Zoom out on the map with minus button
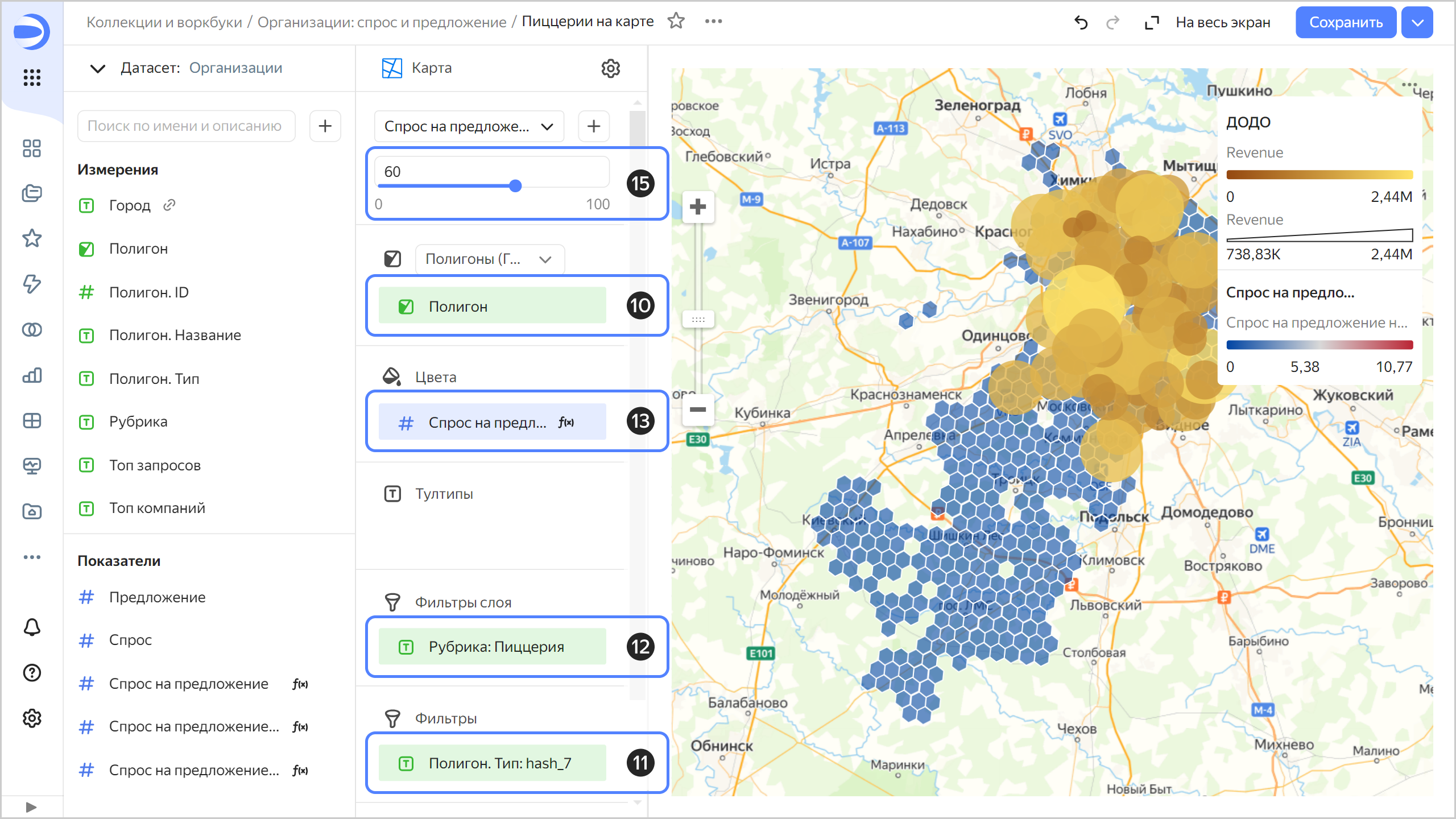The height and width of the screenshot is (819, 1456). coord(698,409)
